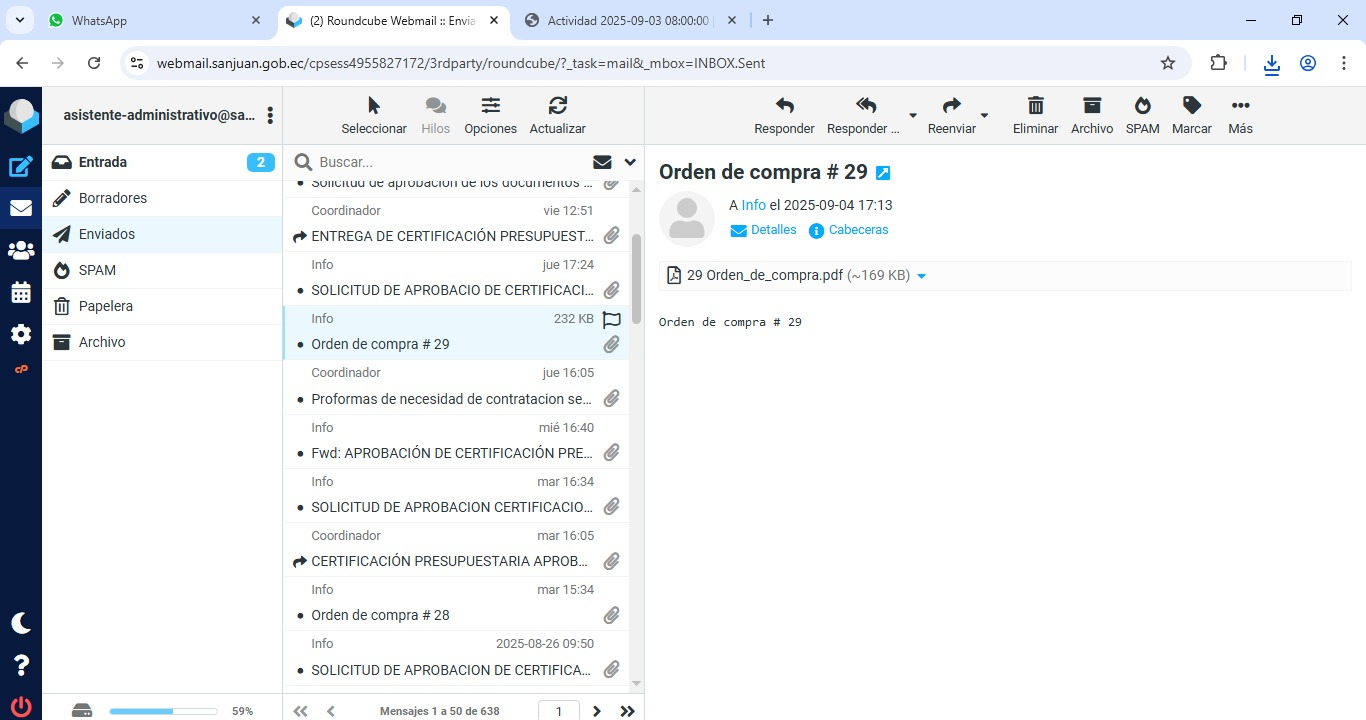Screen dimensions: 1366x720
Task: Click the Archivo toolbar button
Action: tap(1091, 115)
